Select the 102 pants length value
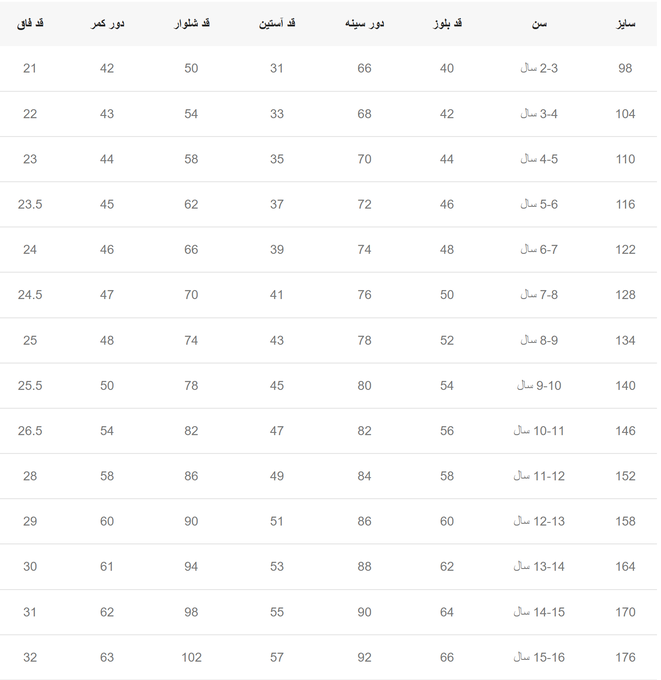This screenshot has height=680, width=661. pyautogui.click(x=191, y=657)
